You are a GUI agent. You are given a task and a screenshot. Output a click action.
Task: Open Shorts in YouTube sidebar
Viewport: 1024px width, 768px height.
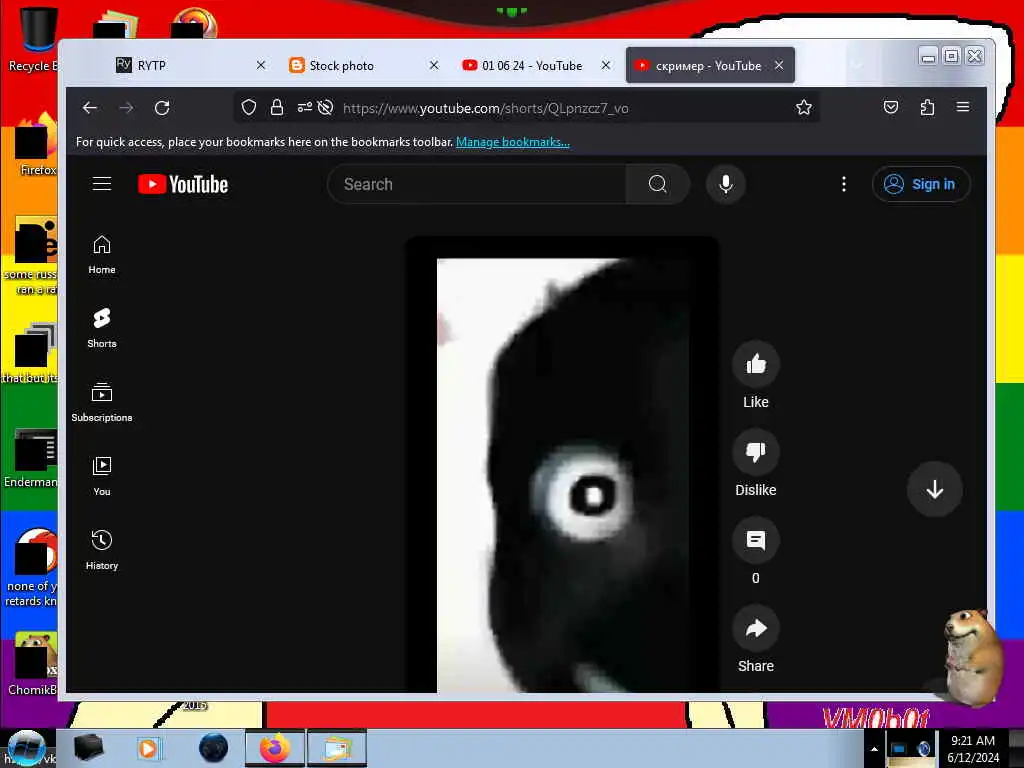click(x=102, y=328)
